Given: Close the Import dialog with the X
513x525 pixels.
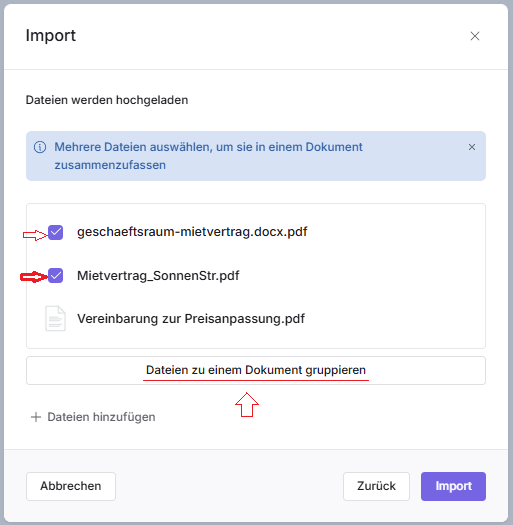Looking at the screenshot, I should pyautogui.click(x=474, y=36).
